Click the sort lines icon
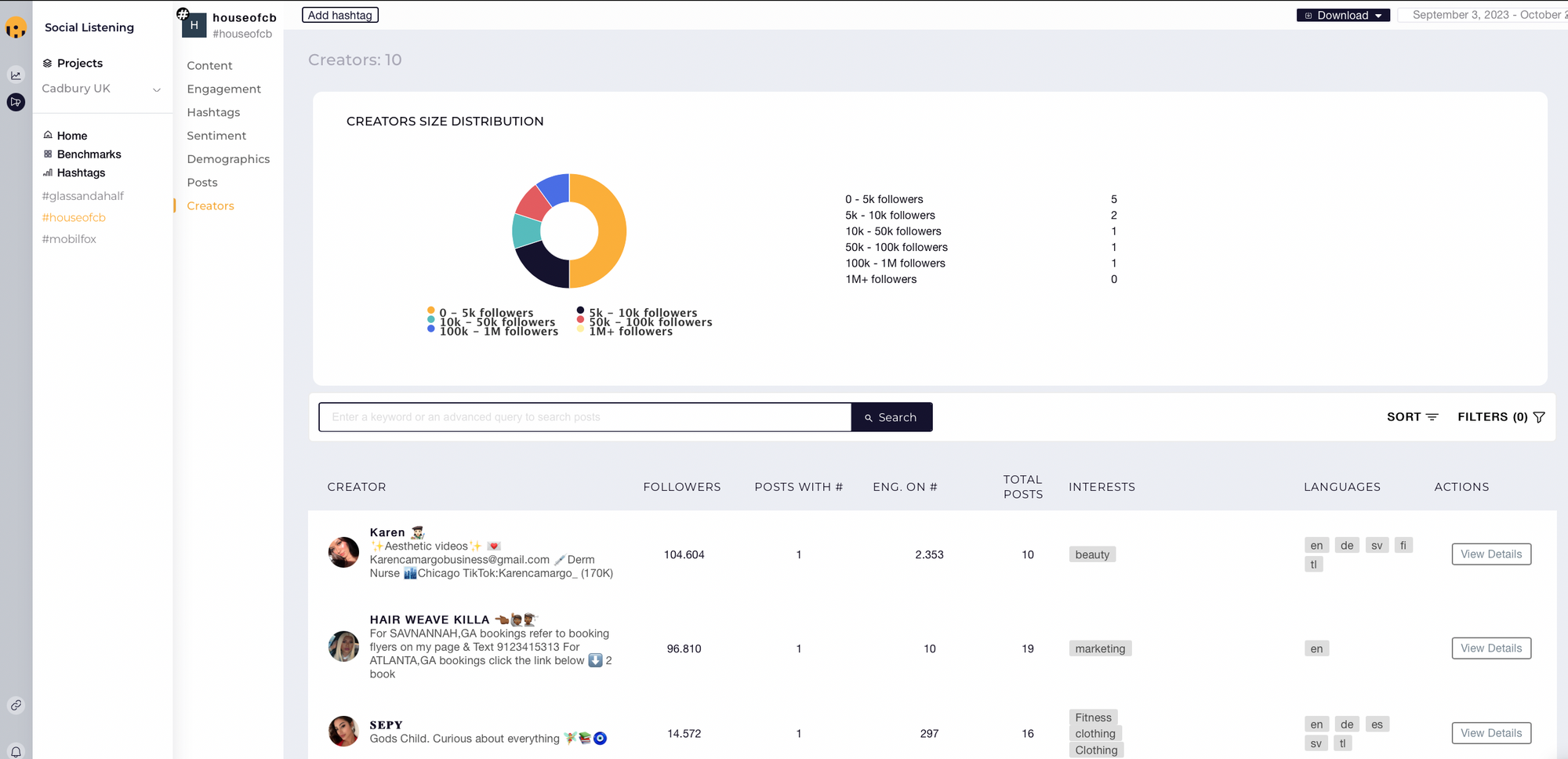This screenshot has height=759, width=1568. pyautogui.click(x=1432, y=417)
